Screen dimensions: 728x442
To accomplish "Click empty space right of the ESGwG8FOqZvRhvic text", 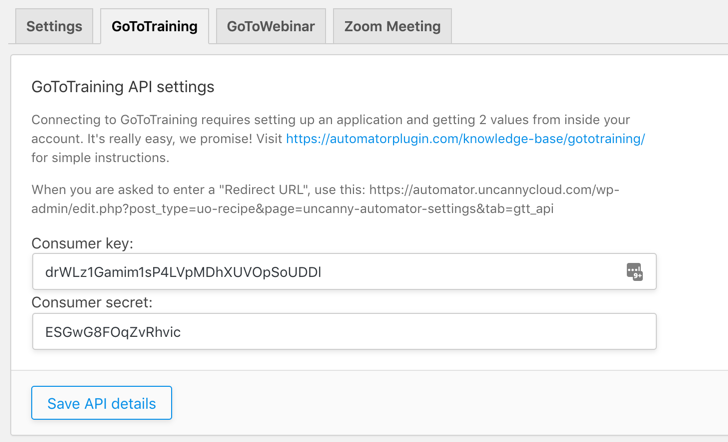I will pos(418,332).
